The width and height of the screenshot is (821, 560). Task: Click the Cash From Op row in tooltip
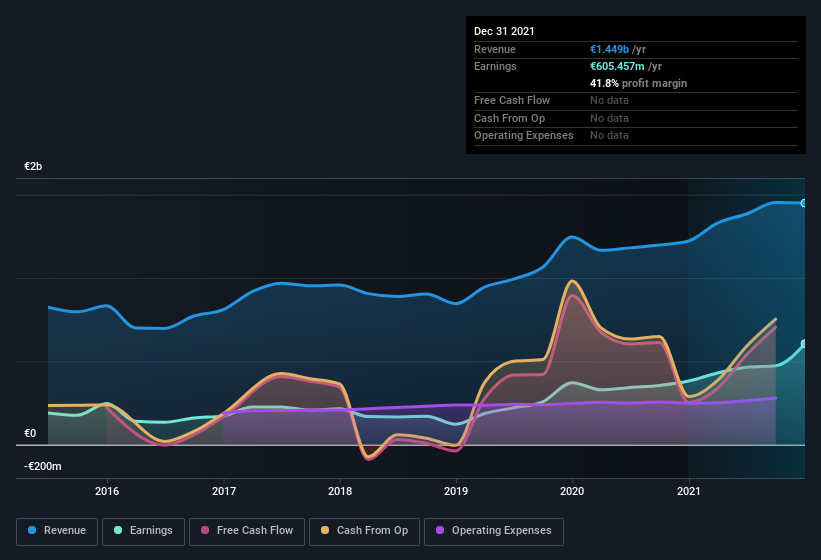click(x=636, y=118)
